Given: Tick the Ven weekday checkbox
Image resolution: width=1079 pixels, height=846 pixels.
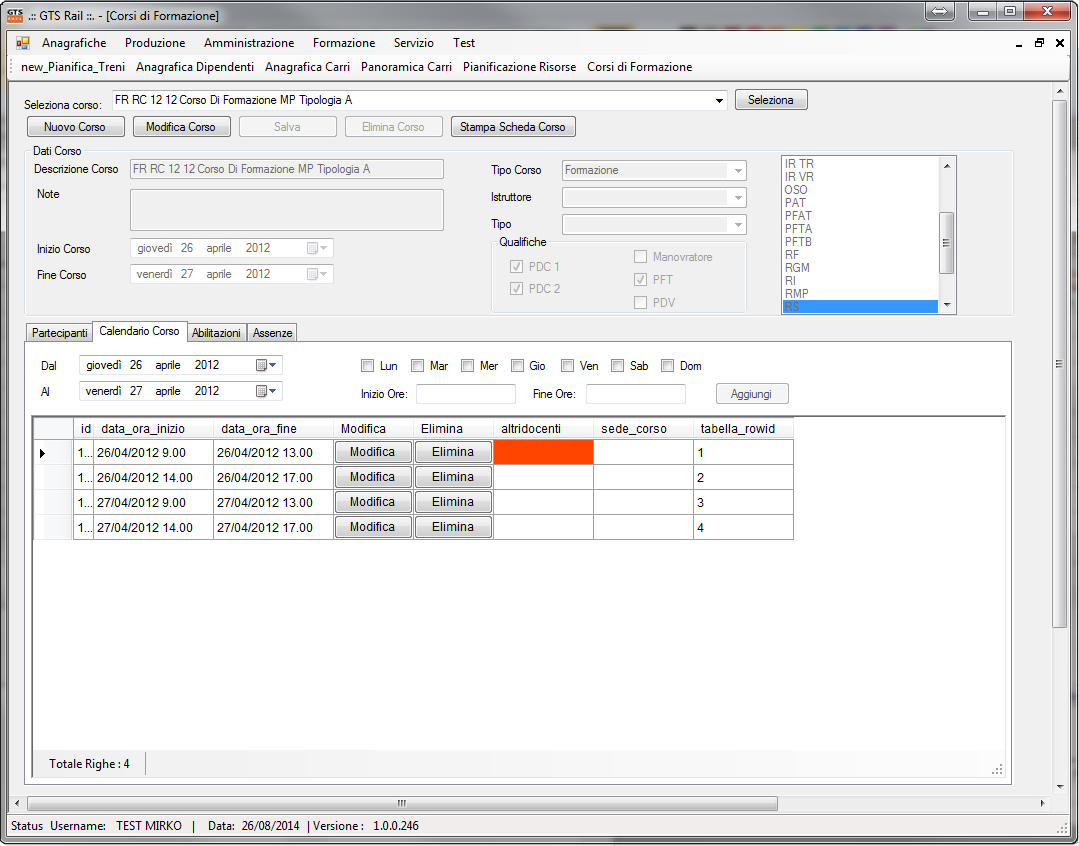Looking at the screenshot, I should [x=568, y=366].
